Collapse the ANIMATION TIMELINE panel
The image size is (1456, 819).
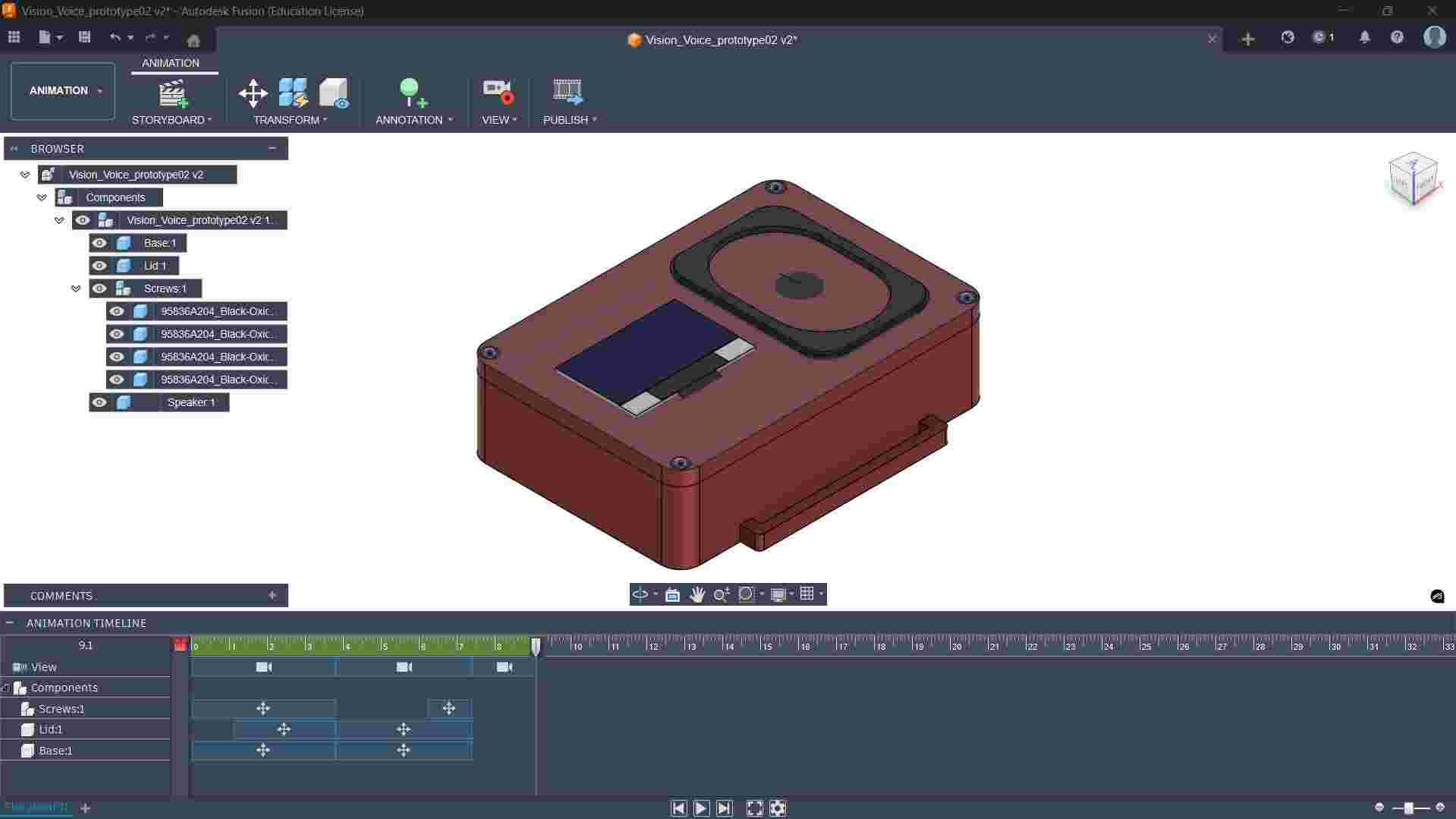(10, 623)
